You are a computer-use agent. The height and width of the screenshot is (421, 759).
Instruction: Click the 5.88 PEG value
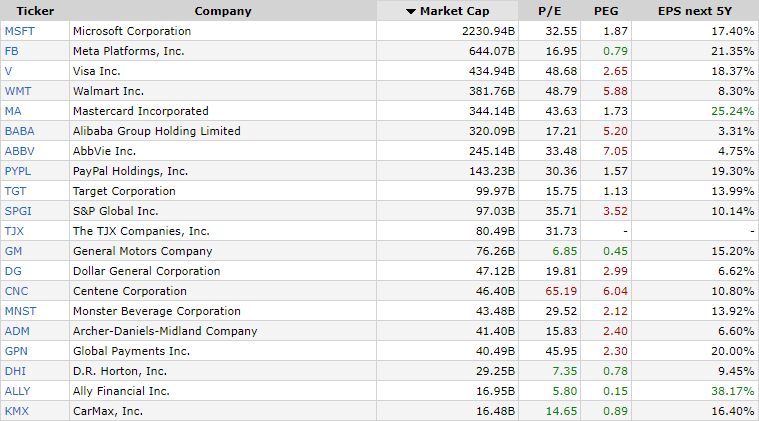(615, 91)
